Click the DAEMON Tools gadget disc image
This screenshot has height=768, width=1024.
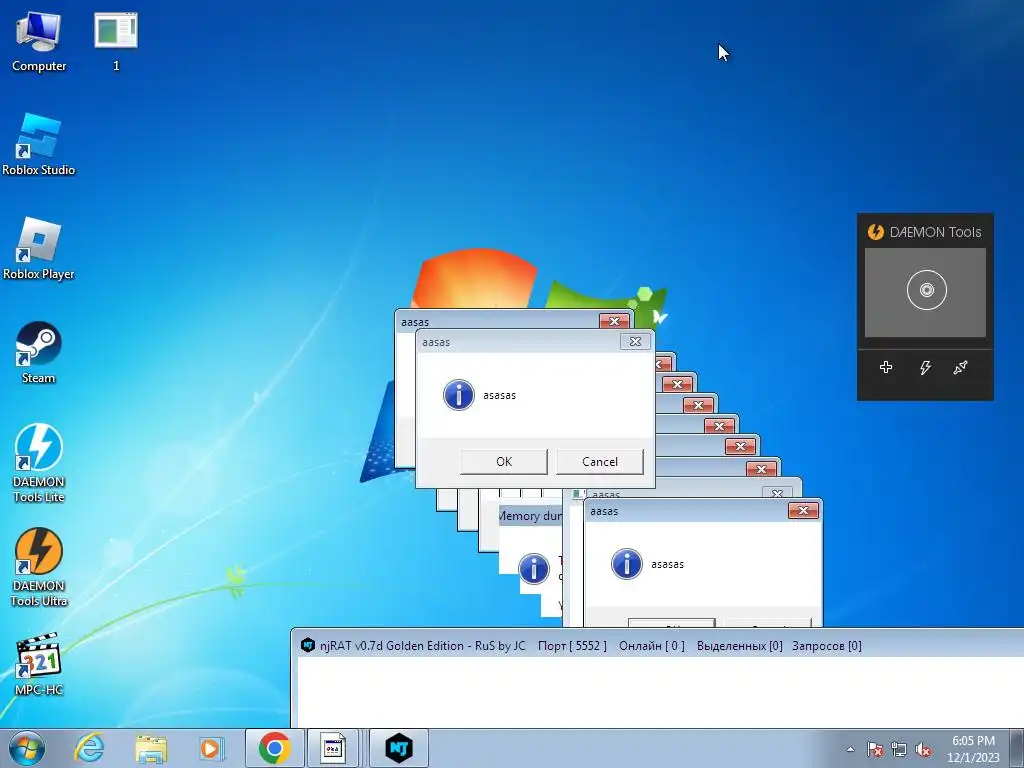[925, 291]
